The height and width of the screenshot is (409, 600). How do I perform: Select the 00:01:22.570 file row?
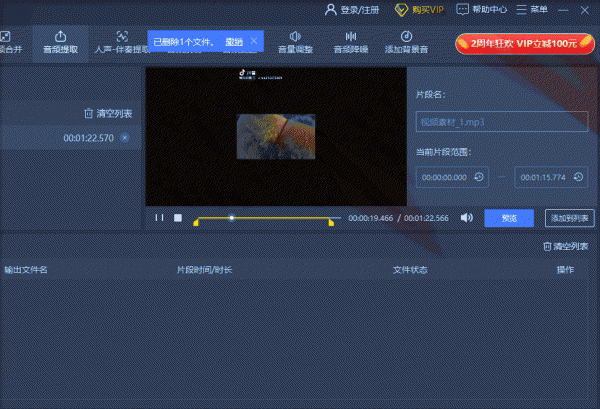point(70,138)
